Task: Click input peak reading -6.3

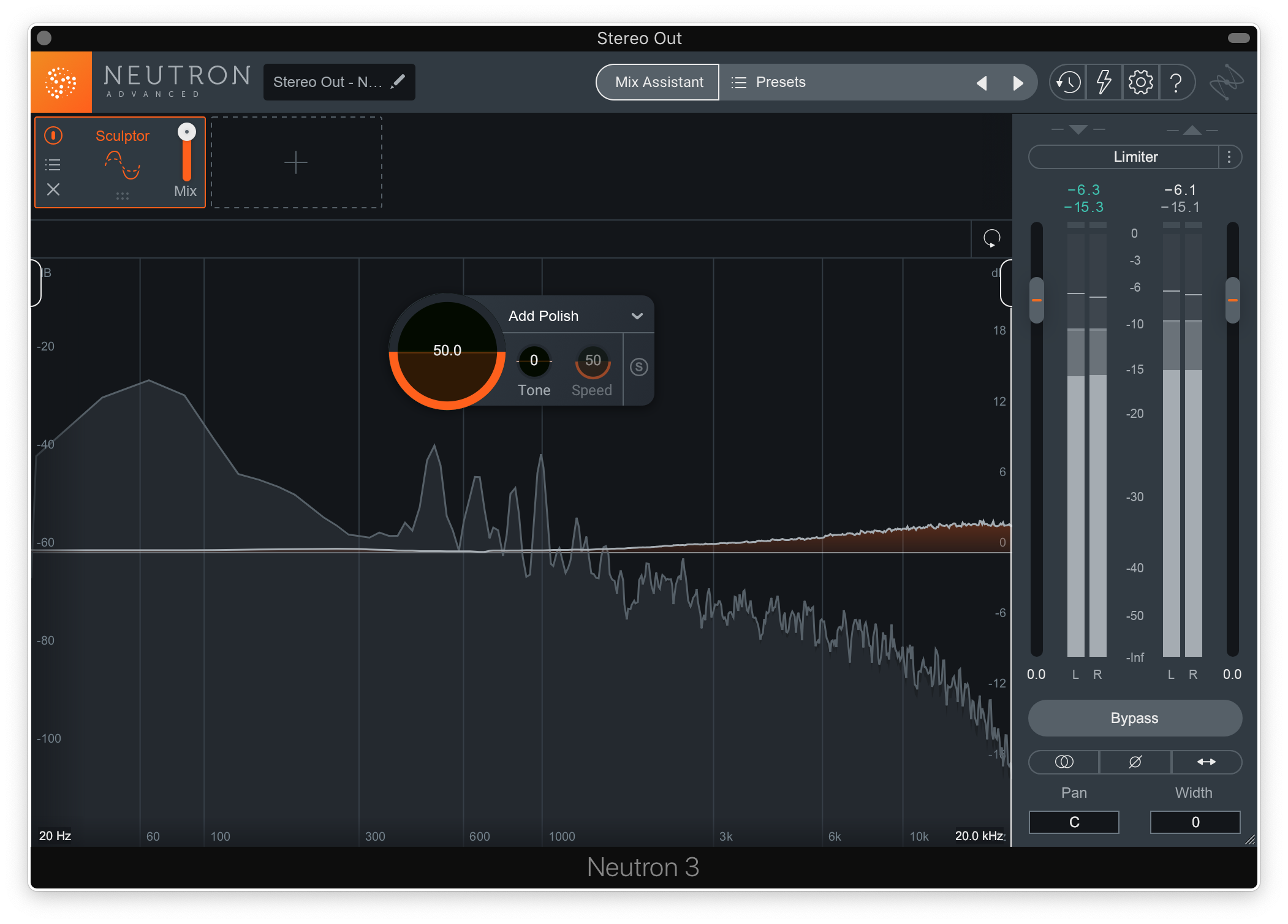Action: coord(1083,190)
